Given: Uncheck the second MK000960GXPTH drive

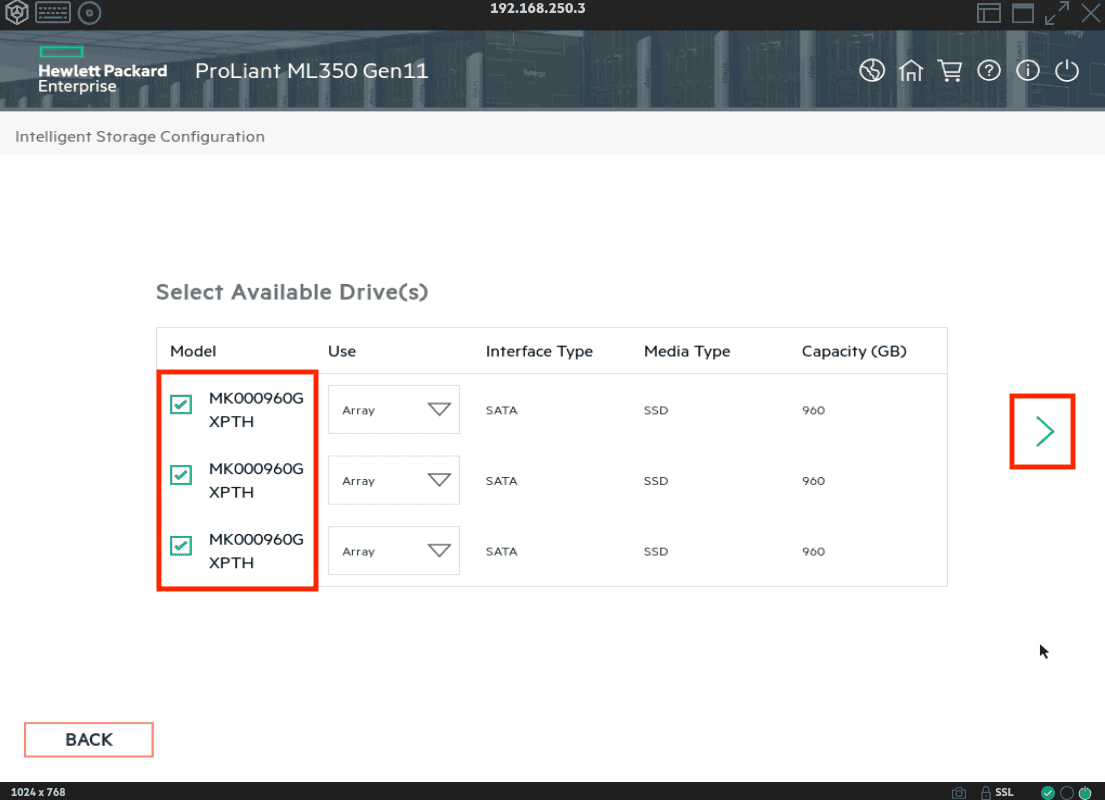Looking at the screenshot, I should coord(181,475).
